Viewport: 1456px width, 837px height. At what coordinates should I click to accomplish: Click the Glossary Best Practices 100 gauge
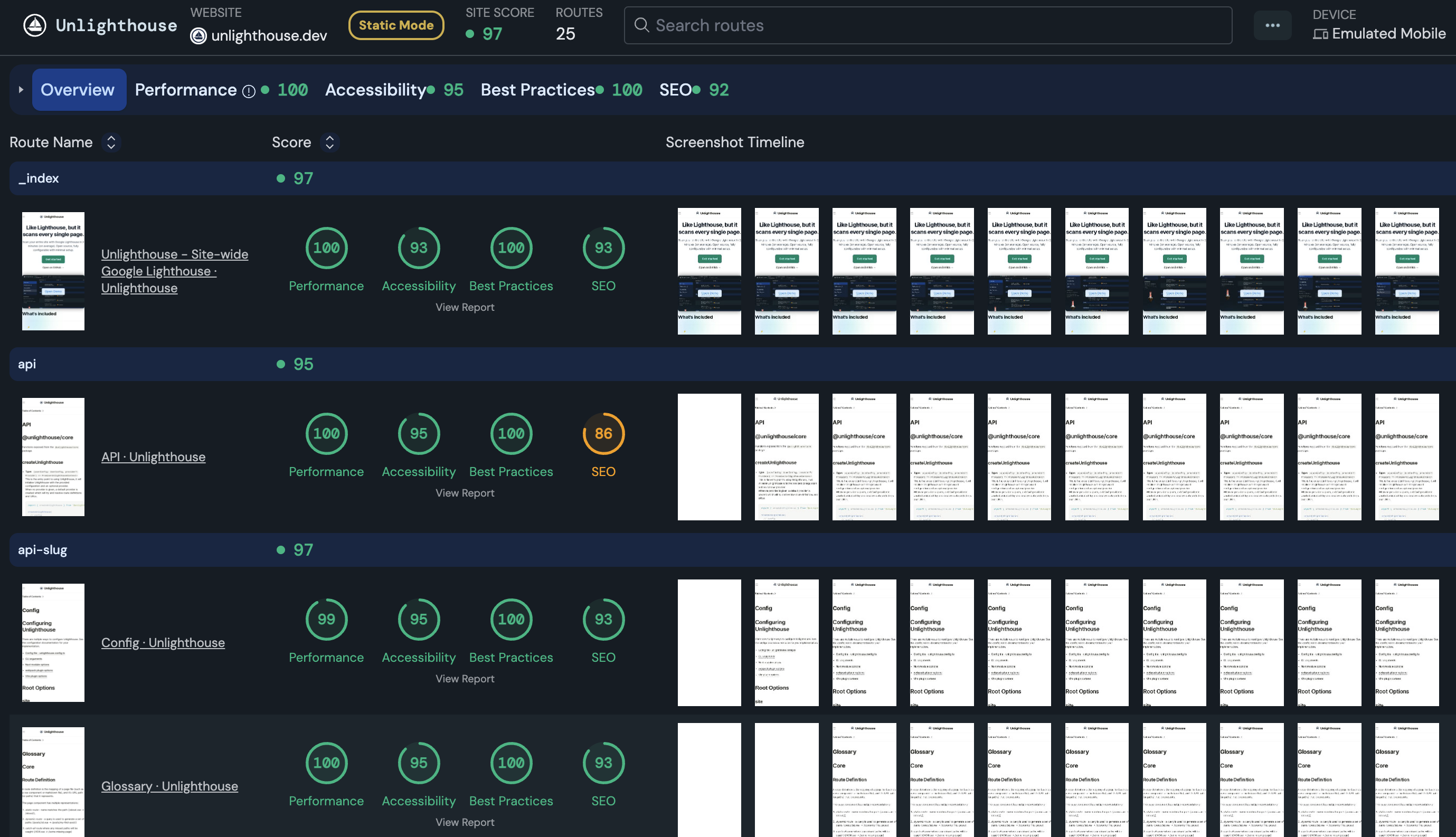pyautogui.click(x=511, y=763)
